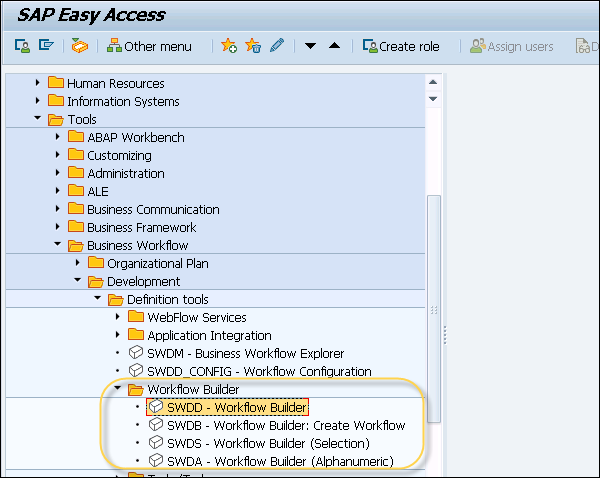Click the Create role button

(401, 46)
